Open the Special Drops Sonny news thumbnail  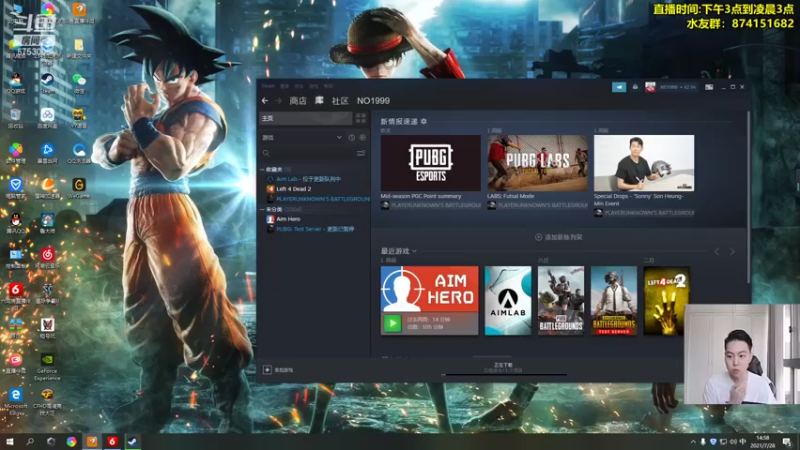pos(644,163)
